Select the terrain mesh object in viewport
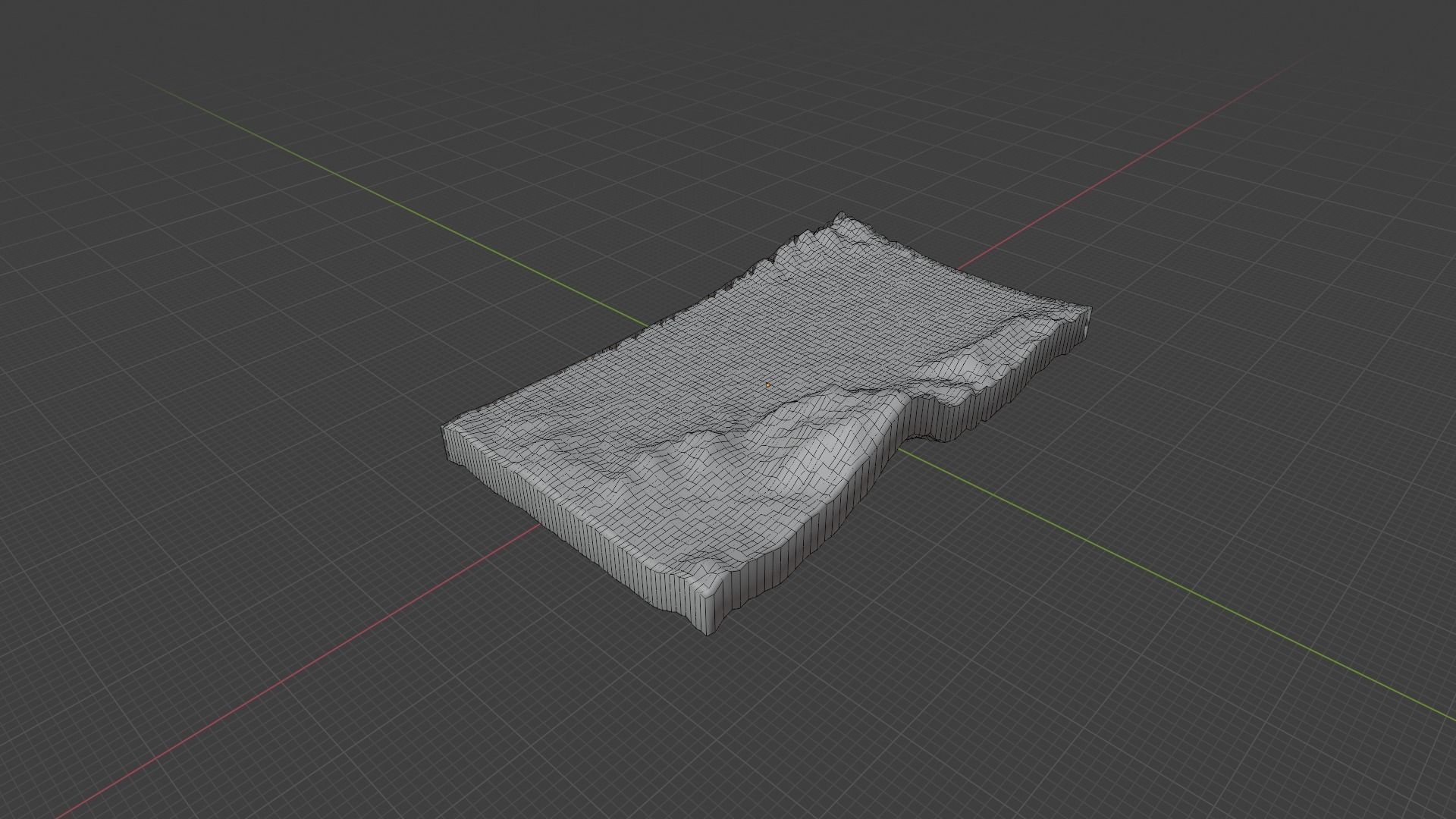 [x=766, y=425]
